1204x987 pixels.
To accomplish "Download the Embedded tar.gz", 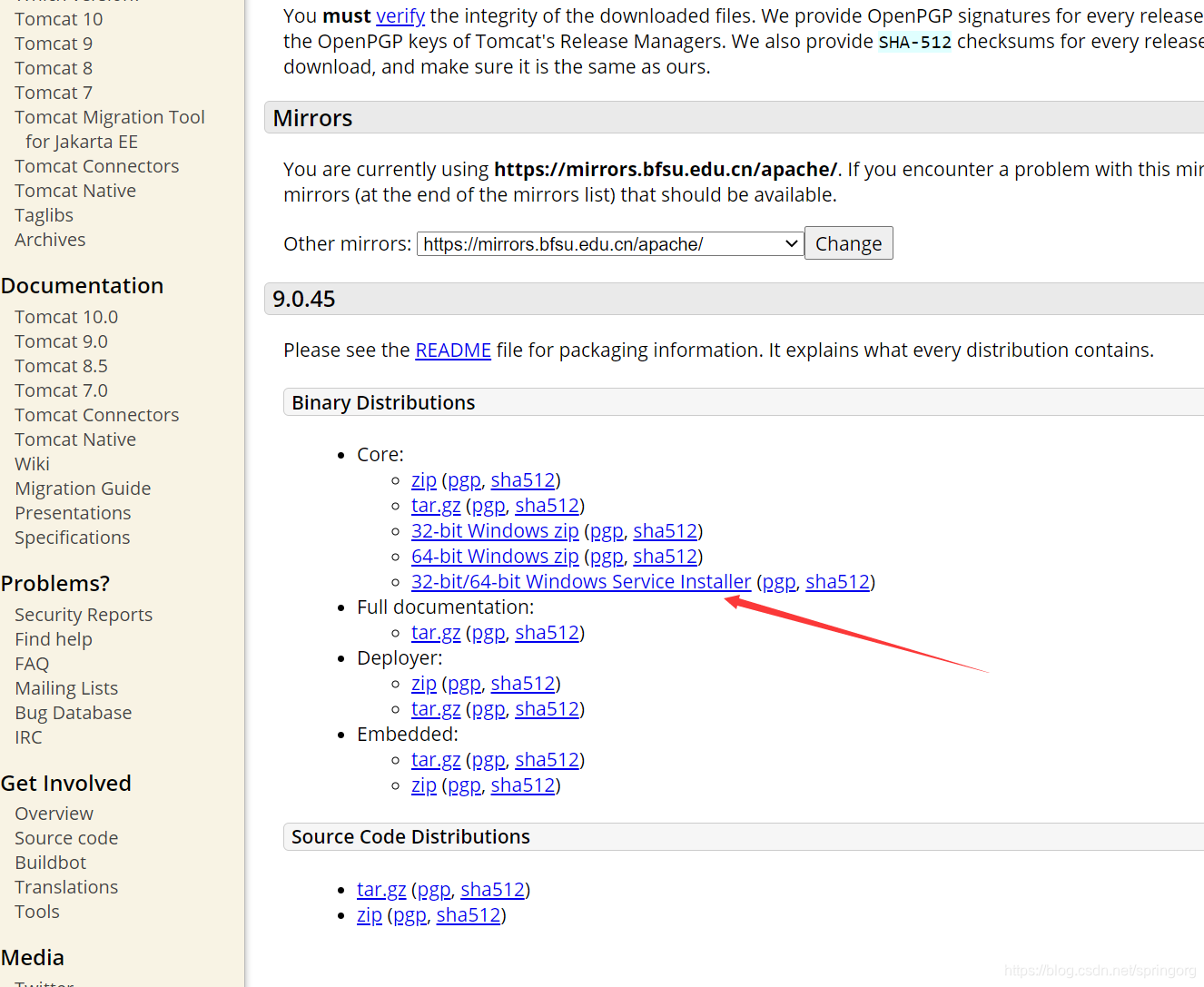I will [436, 760].
